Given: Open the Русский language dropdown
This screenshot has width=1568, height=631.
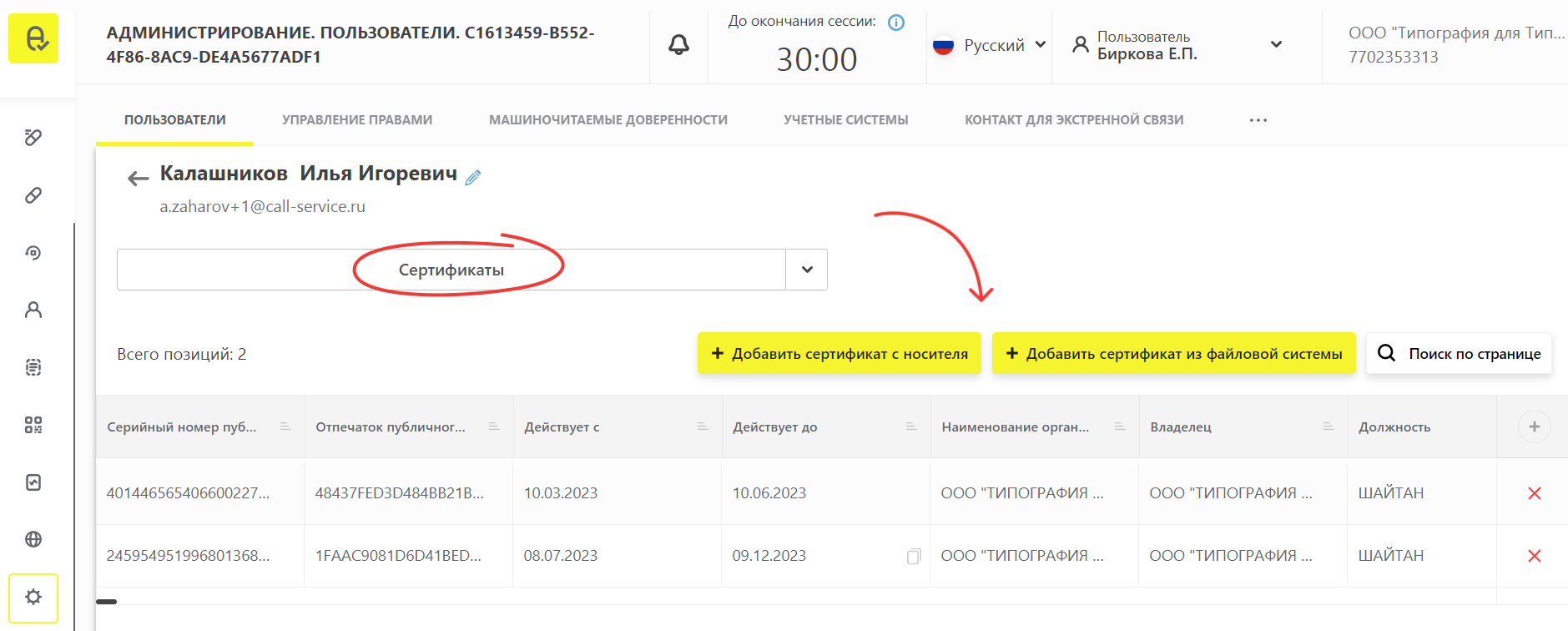Looking at the screenshot, I should [990, 45].
